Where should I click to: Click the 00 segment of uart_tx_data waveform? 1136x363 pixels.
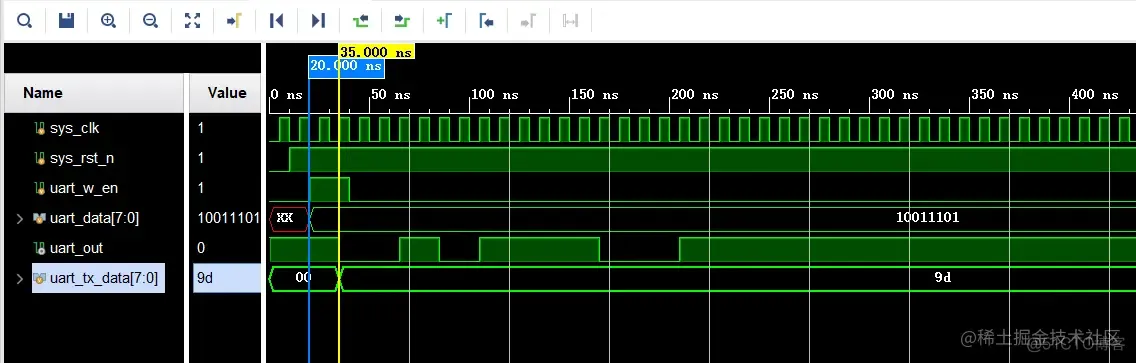[304, 278]
